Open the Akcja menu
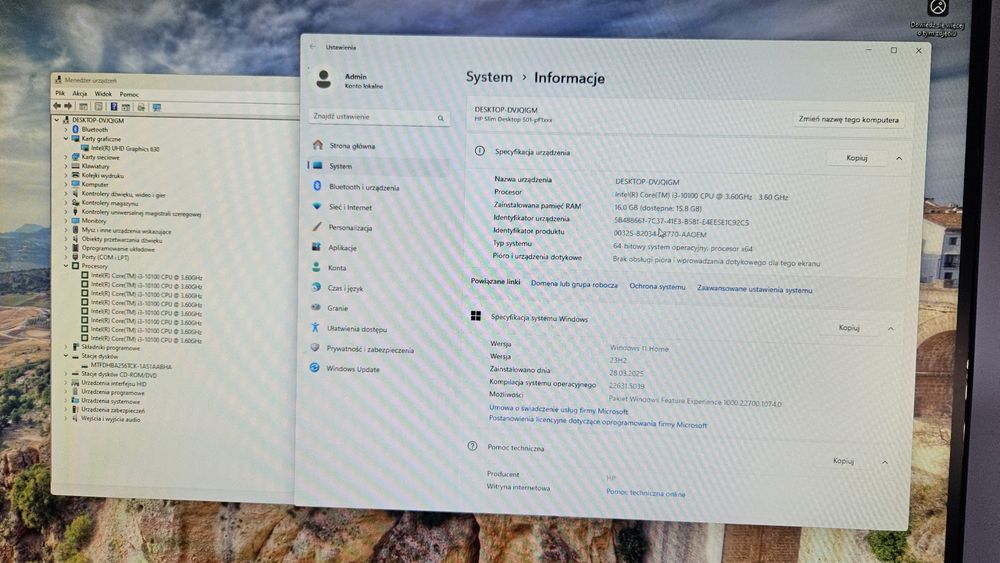The width and height of the screenshot is (1000, 563). coord(80,93)
